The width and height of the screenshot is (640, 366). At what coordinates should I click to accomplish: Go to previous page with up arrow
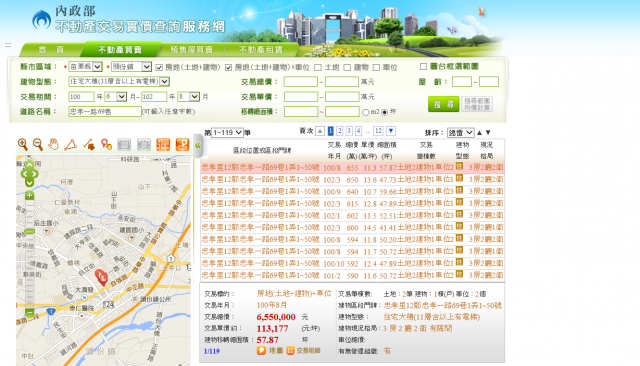click(x=320, y=131)
